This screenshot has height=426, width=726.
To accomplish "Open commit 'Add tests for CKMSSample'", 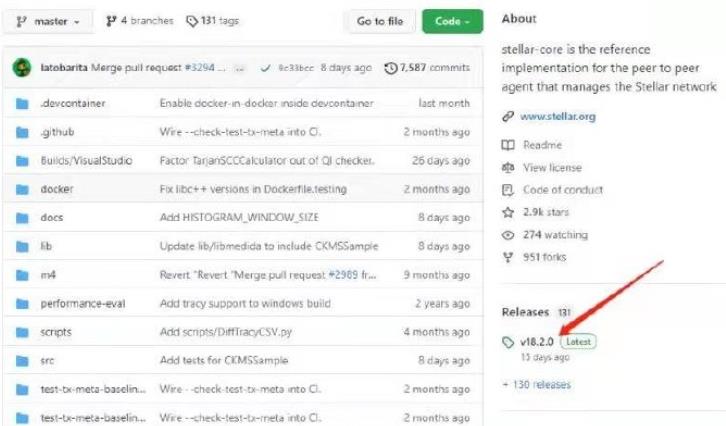I will (224, 361).
